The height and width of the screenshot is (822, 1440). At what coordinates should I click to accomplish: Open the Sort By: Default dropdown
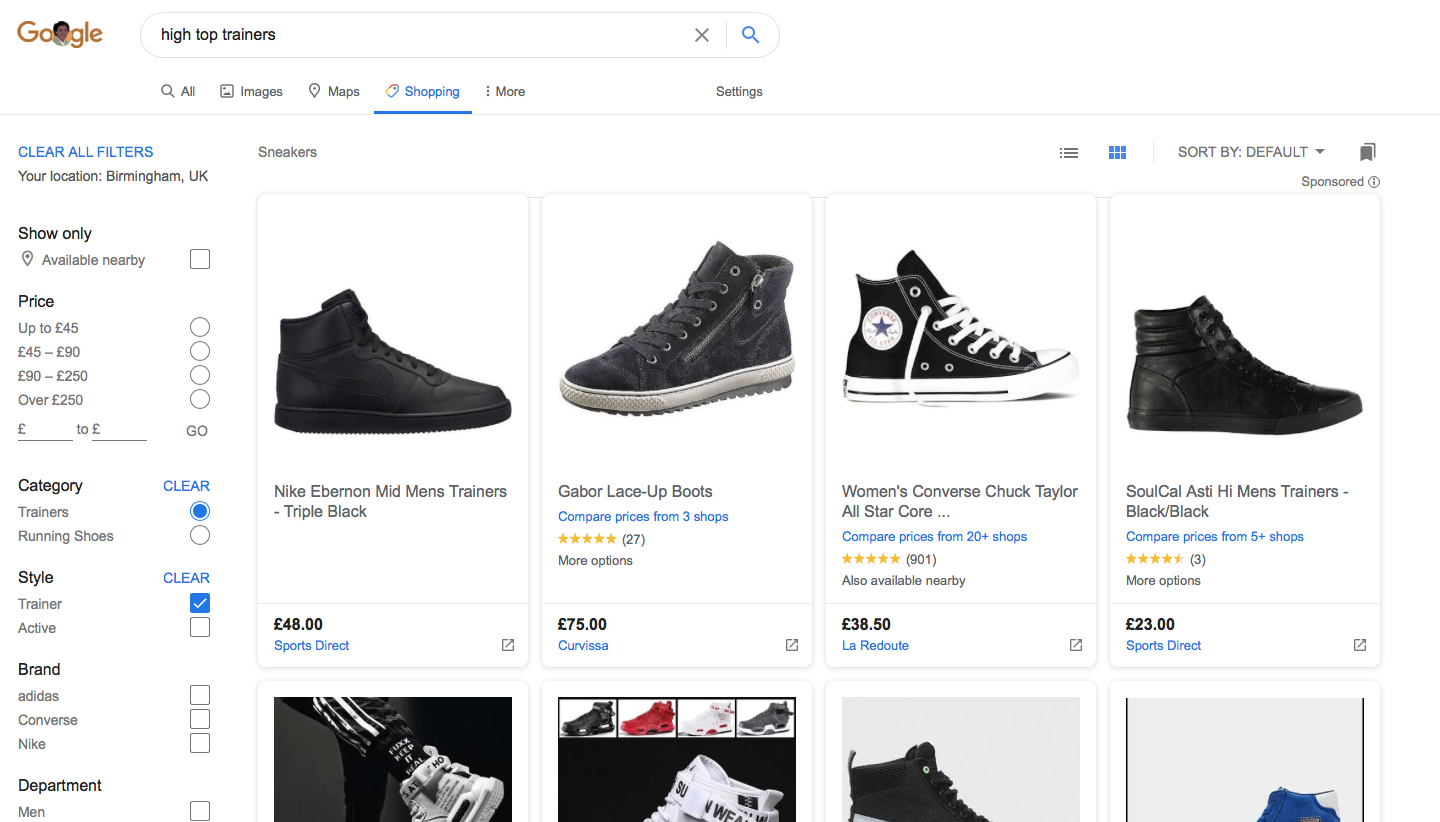tap(1251, 152)
